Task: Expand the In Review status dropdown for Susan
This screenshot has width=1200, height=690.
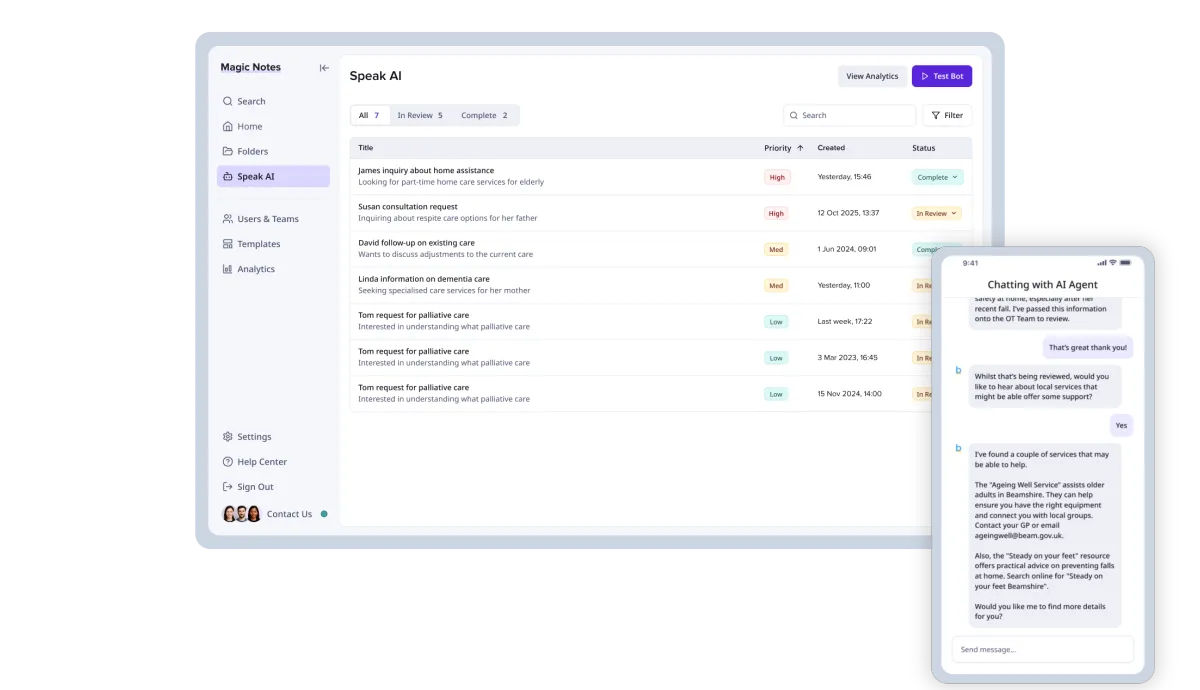Action: [937, 213]
